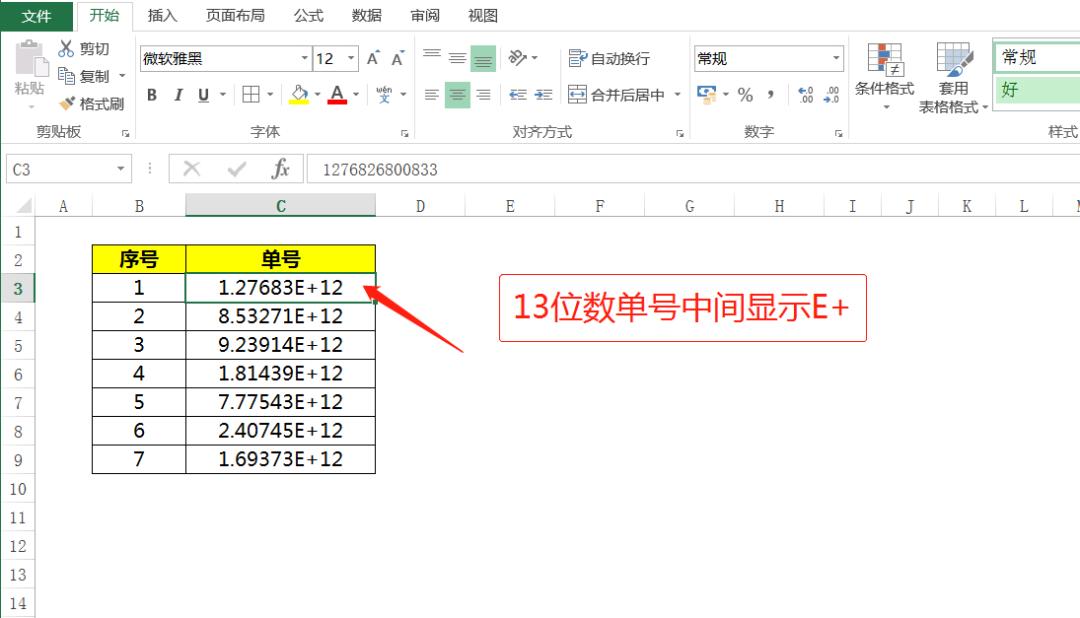Toggle italic formatting with I
This screenshot has width=1080, height=618.
[178, 93]
